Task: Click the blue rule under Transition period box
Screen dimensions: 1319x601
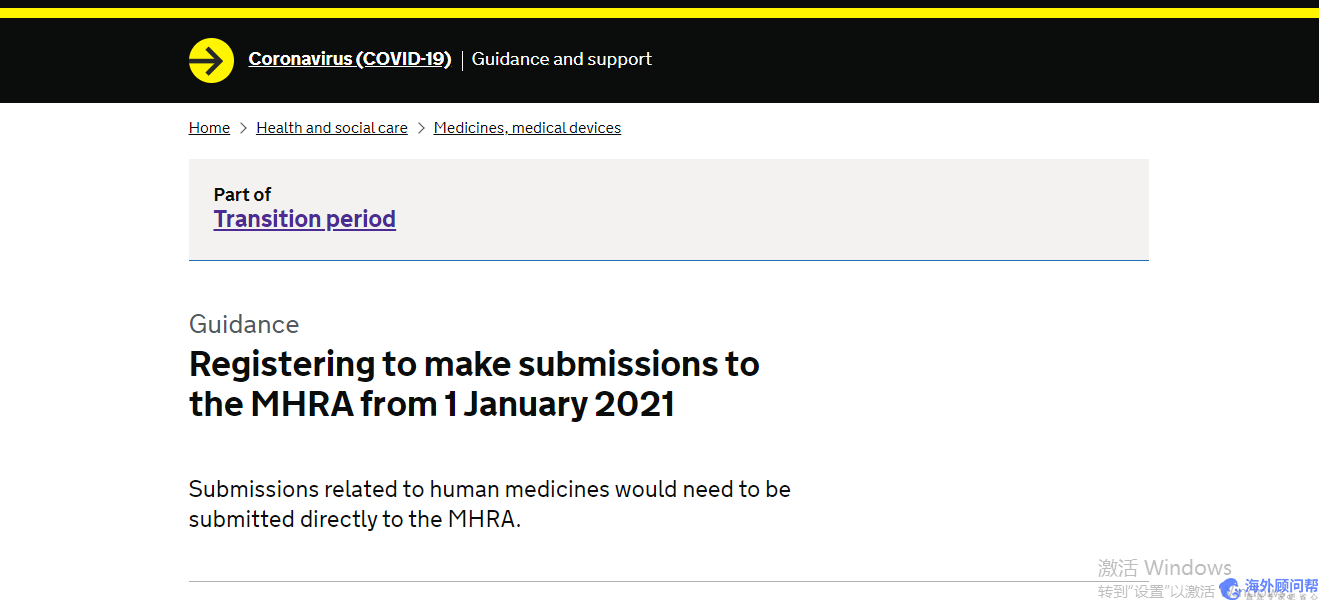Action: coord(668,260)
